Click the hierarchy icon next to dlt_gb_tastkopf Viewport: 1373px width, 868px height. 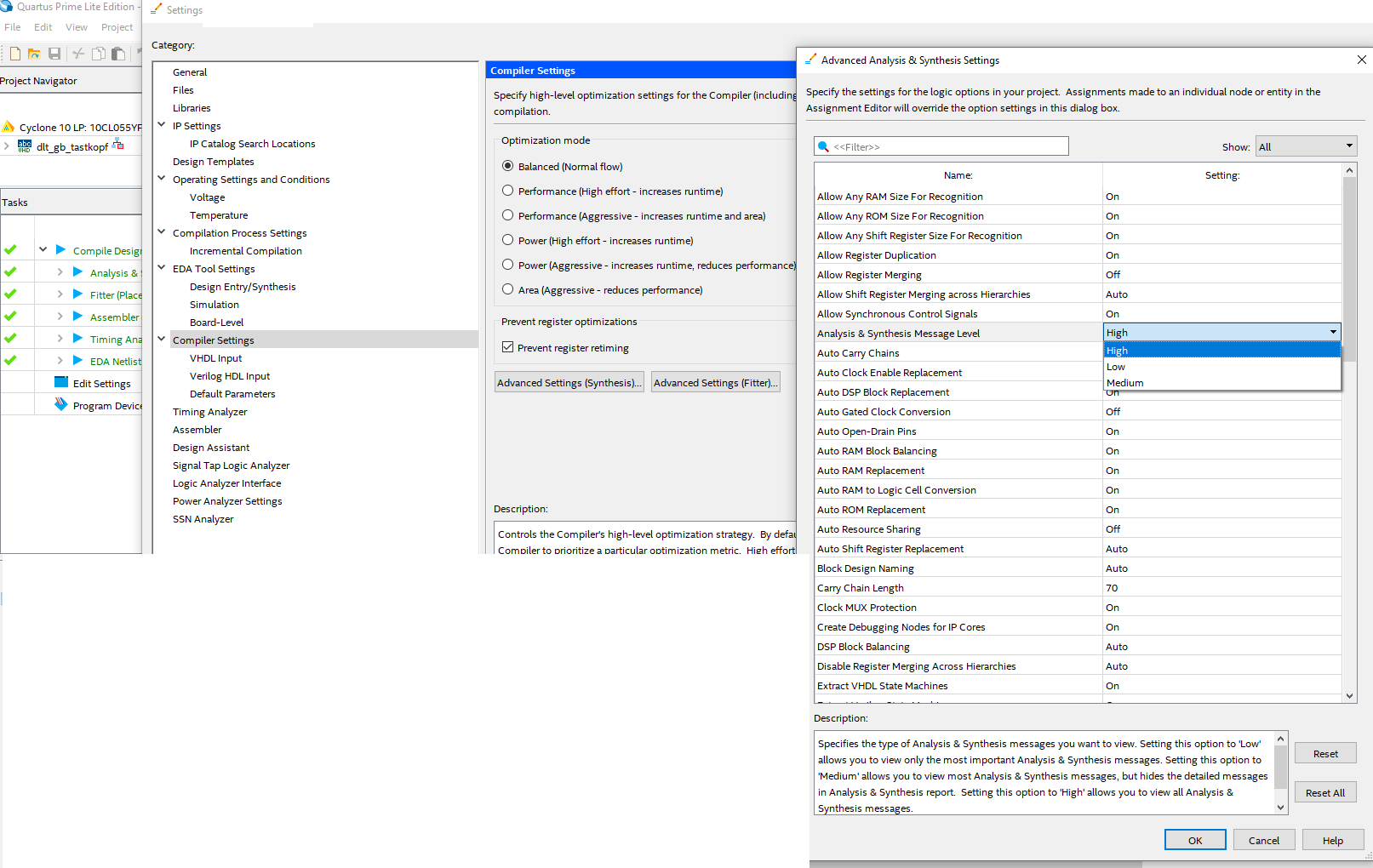click(117, 146)
